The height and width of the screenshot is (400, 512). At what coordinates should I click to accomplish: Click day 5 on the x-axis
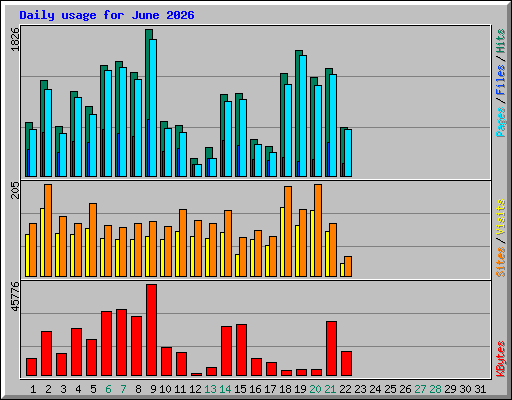[93, 389]
